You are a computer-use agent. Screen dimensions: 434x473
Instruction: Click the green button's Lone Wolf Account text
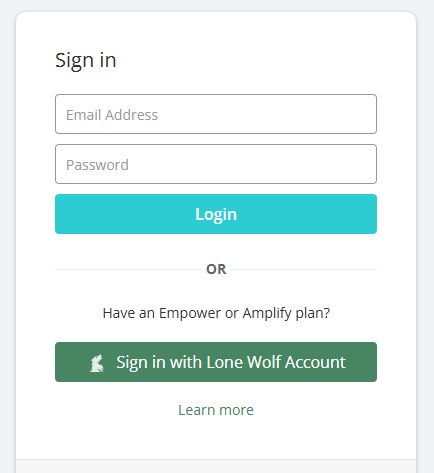[x=276, y=362]
